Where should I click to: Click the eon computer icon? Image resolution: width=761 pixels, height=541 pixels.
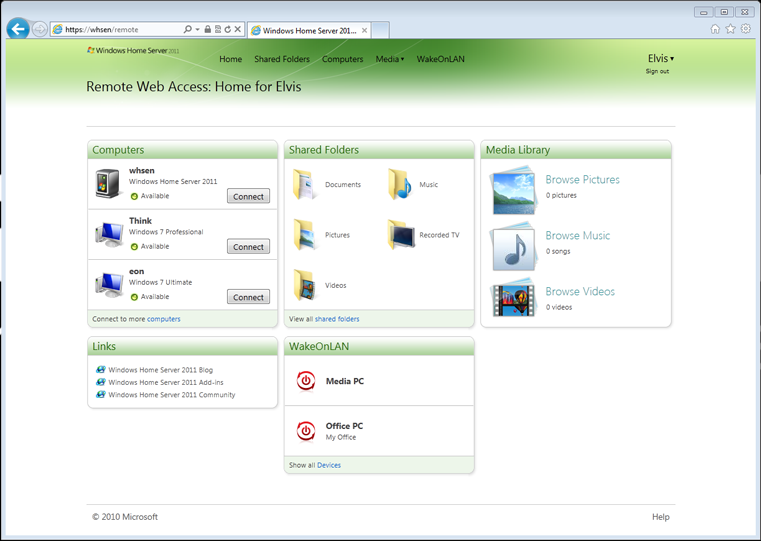click(109, 285)
